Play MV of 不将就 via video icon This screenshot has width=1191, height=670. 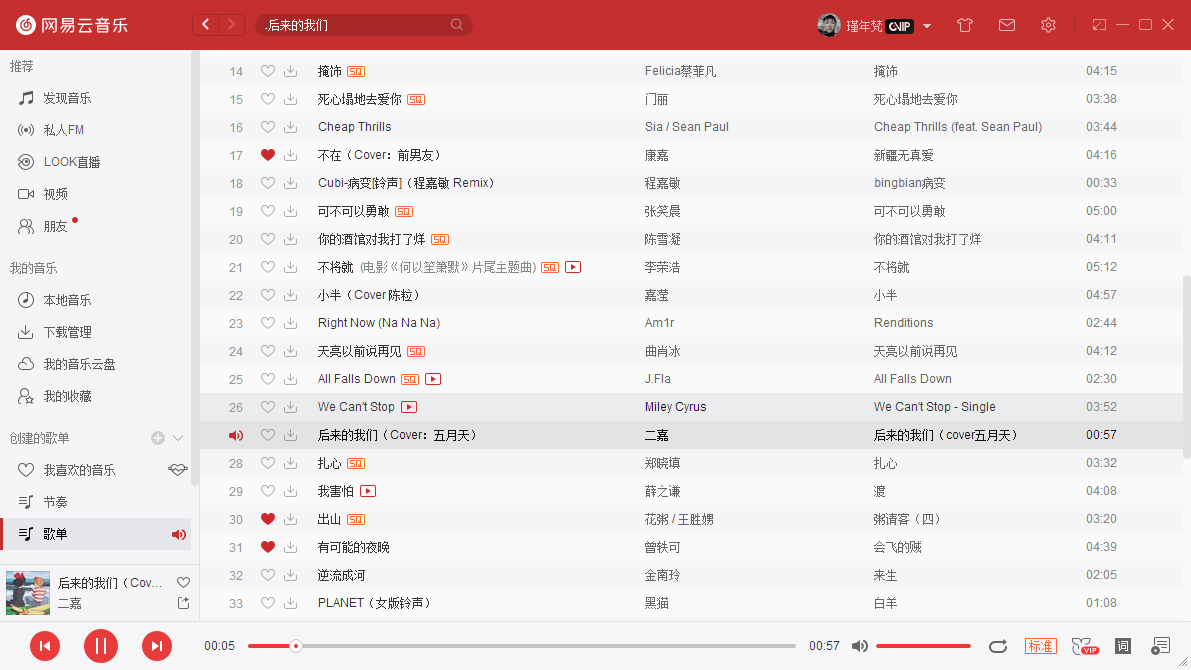(x=573, y=267)
